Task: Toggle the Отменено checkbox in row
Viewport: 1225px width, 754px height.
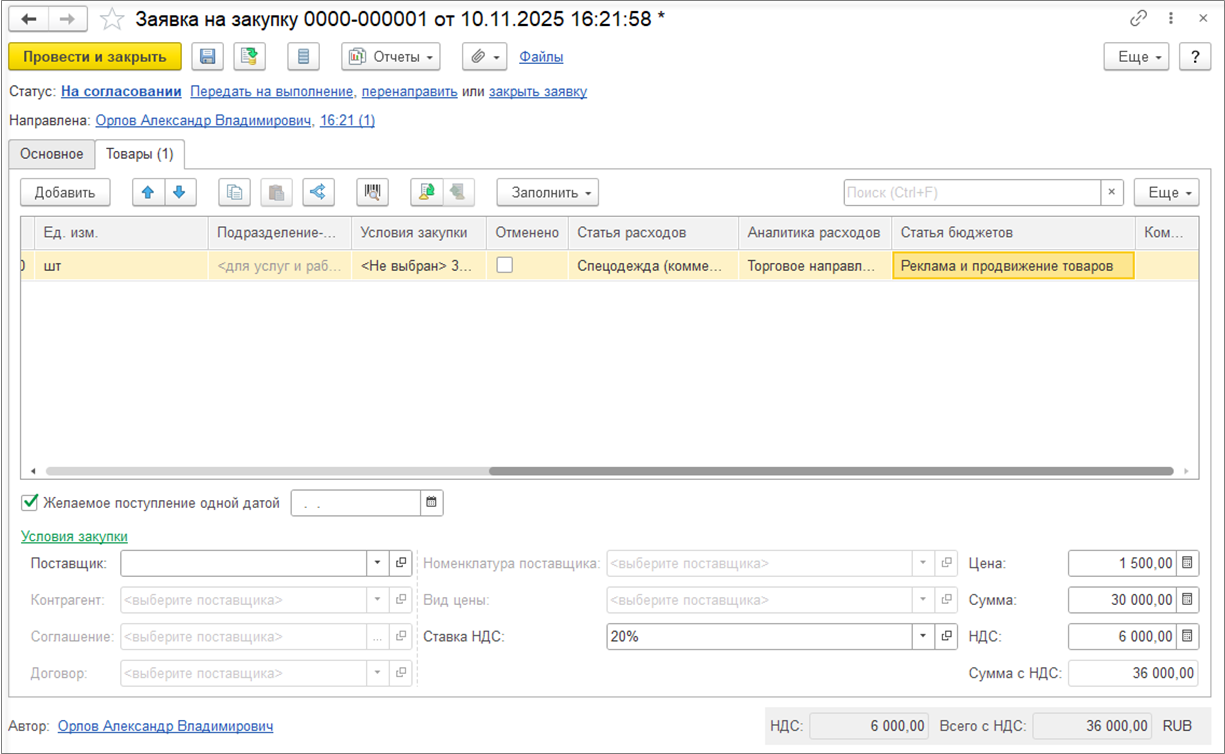Action: [x=505, y=265]
